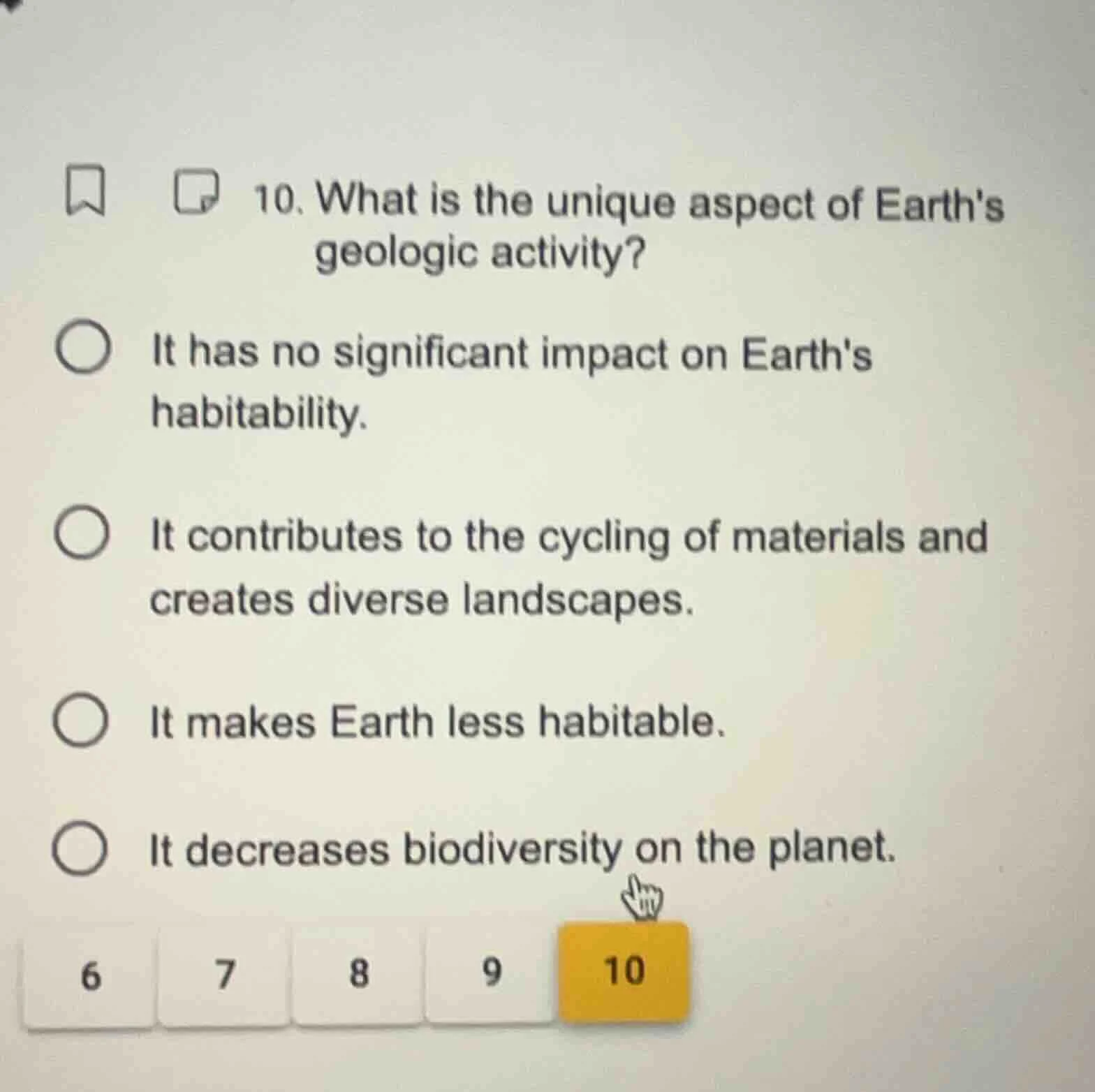Click the third answer option text
1095x1092 pixels.
tap(437, 722)
